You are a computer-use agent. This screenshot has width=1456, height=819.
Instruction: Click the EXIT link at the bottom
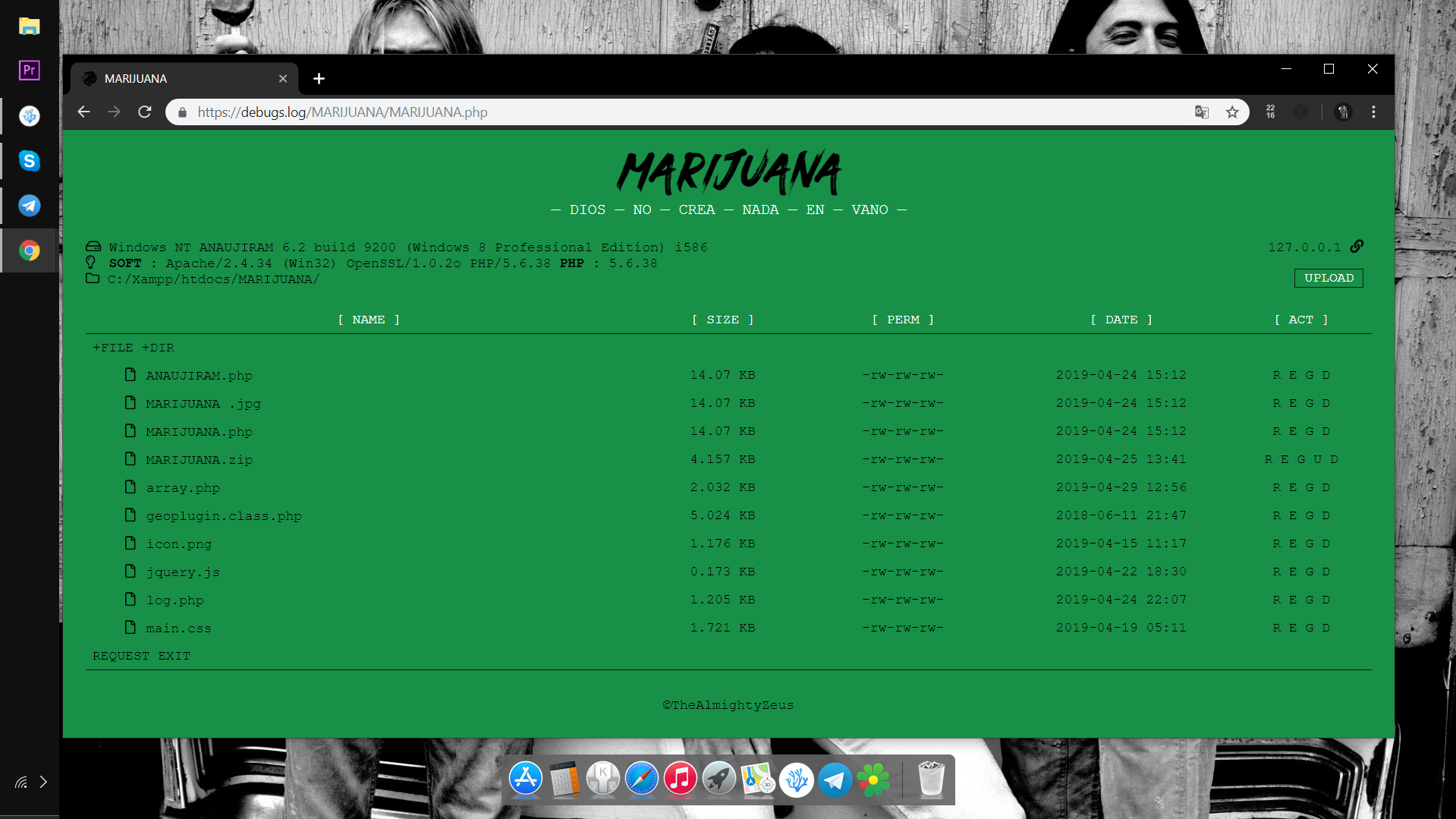(x=174, y=656)
